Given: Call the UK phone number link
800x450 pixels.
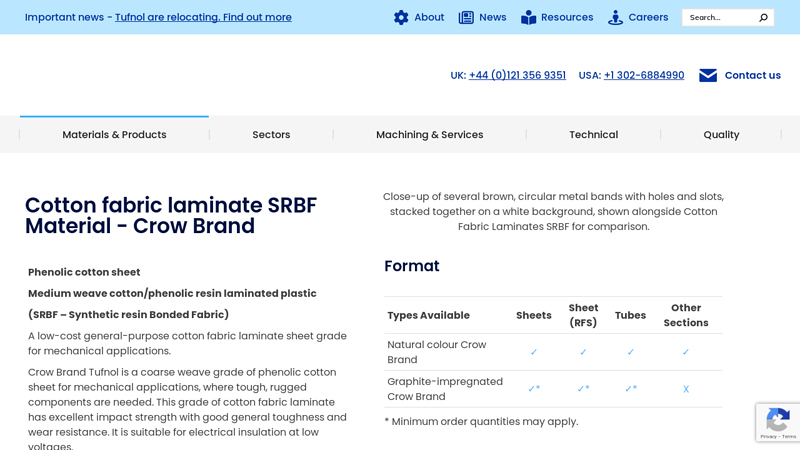Looking at the screenshot, I should (x=517, y=76).
